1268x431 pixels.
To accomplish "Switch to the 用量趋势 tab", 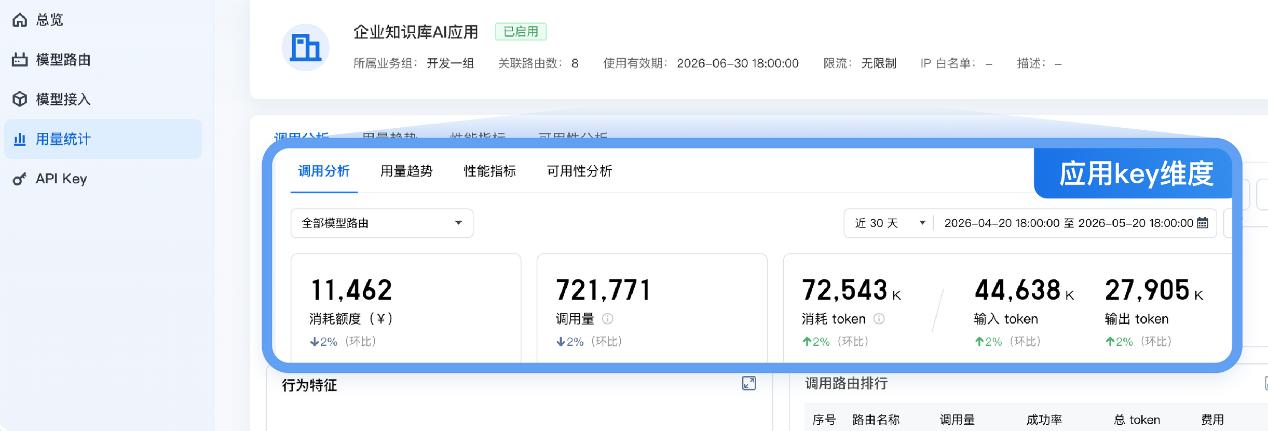I will pyautogui.click(x=406, y=171).
